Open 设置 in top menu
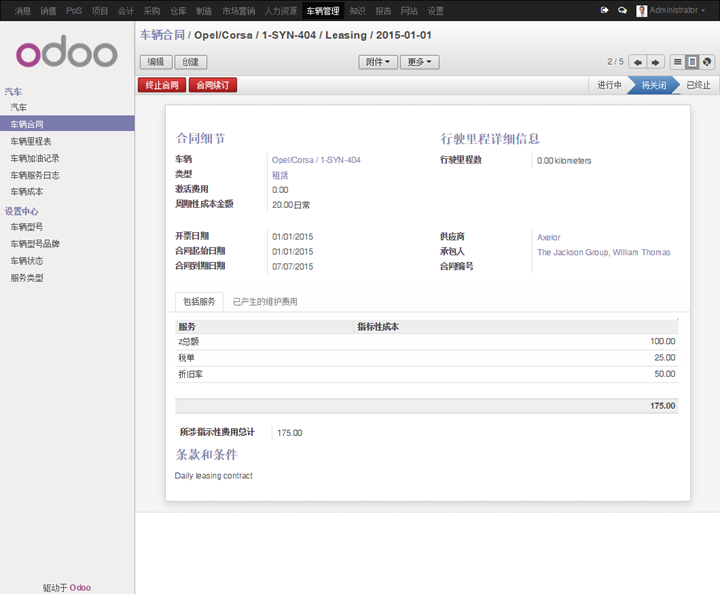Image resolution: width=720 pixels, height=594 pixels. [x=436, y=11]
